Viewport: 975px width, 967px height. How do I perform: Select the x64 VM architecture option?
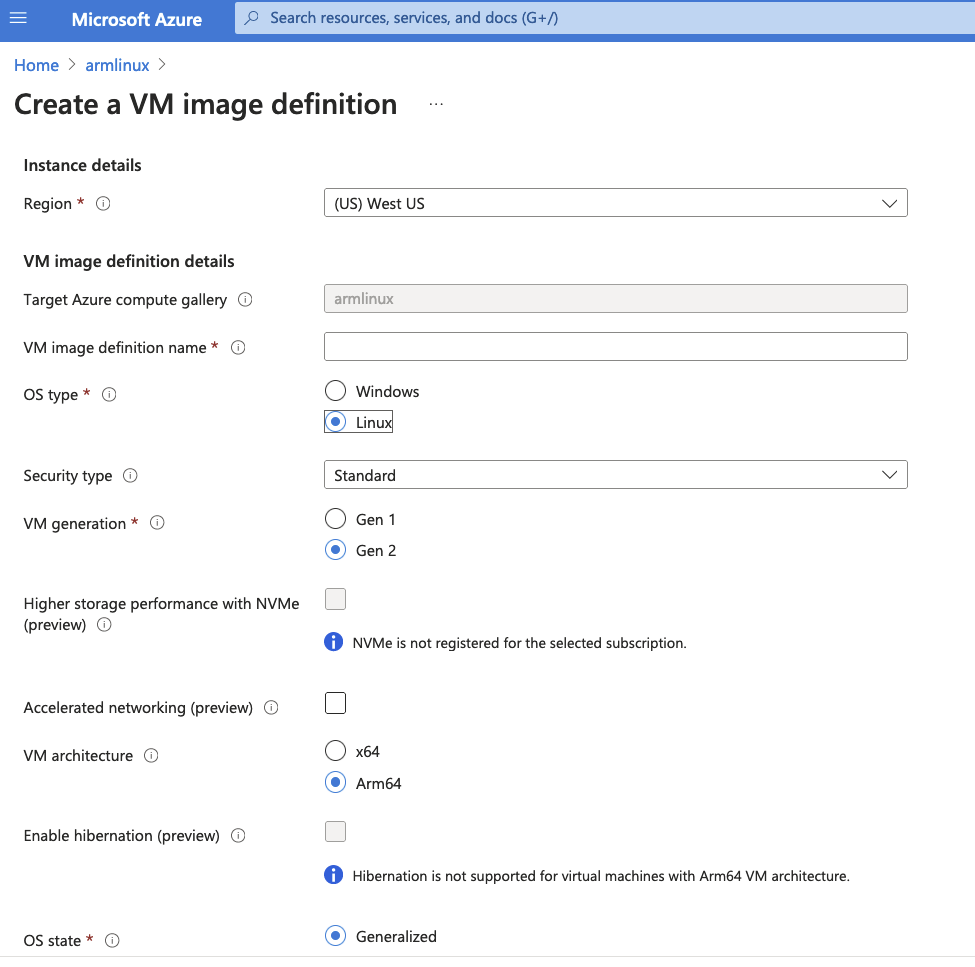tap(335, 750)
